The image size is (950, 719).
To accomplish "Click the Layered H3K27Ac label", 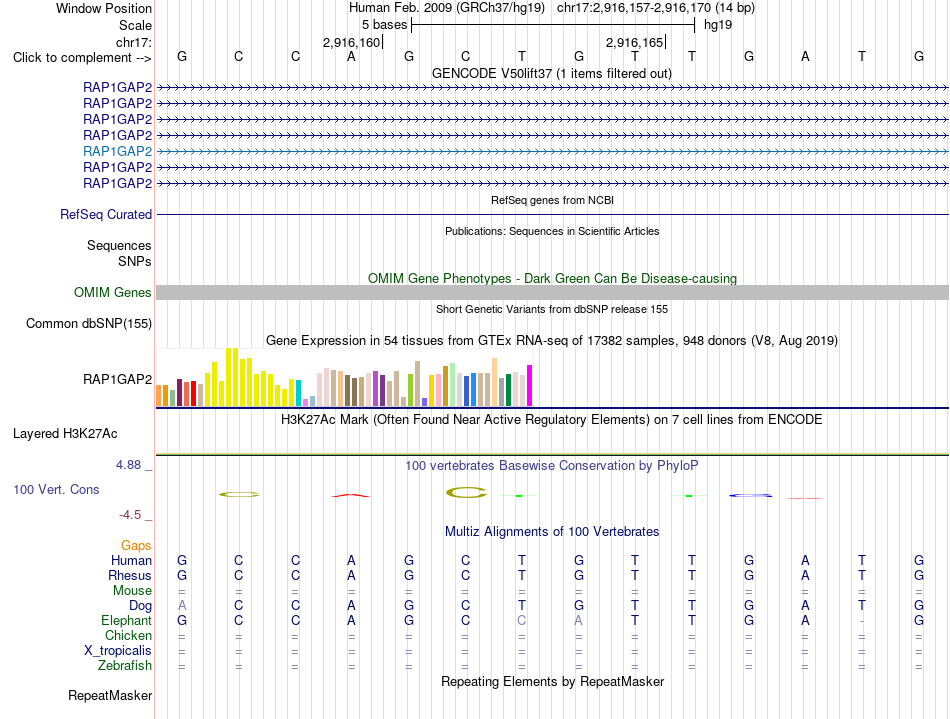I will coord(65,434).
